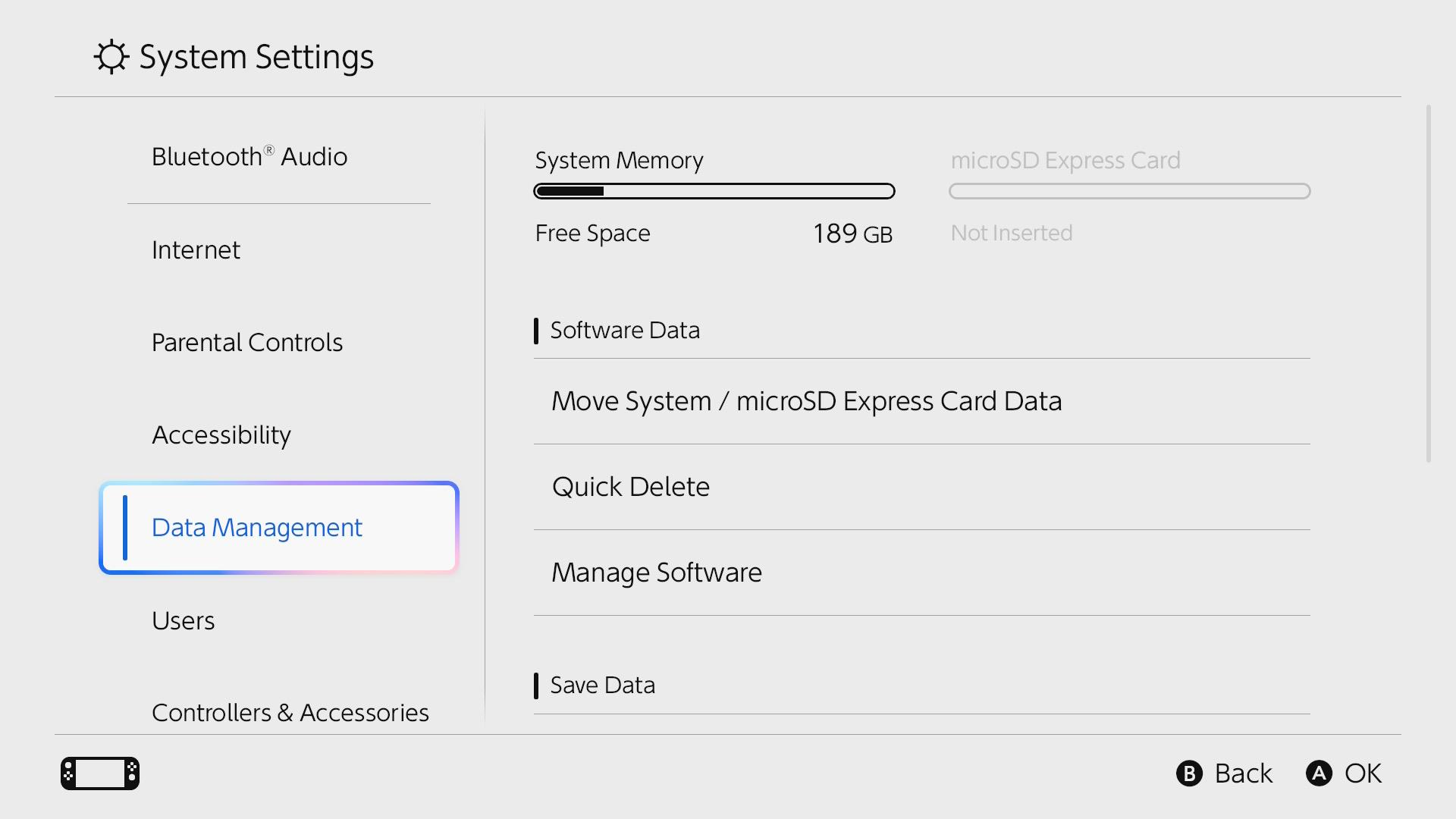Click the System Memory usage bar
1456x819 pixels.
714,191
